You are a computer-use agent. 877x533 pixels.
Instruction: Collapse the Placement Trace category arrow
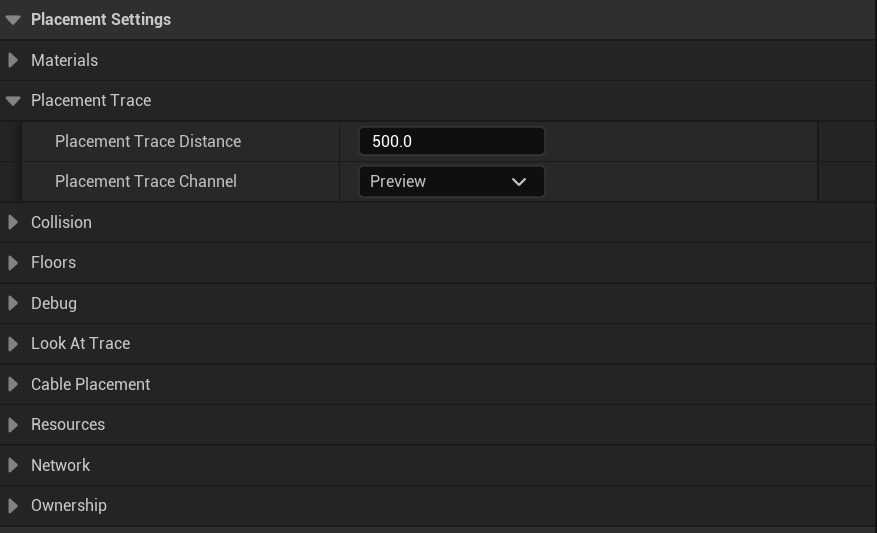click(x=13, y=101)
